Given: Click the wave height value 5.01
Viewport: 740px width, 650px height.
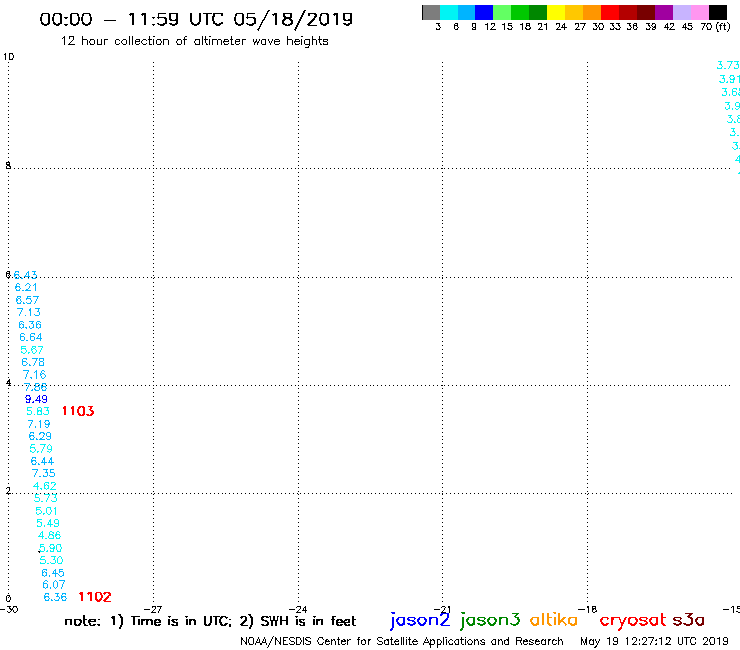Looking at the screenshot, I should (x=46, y=511).
